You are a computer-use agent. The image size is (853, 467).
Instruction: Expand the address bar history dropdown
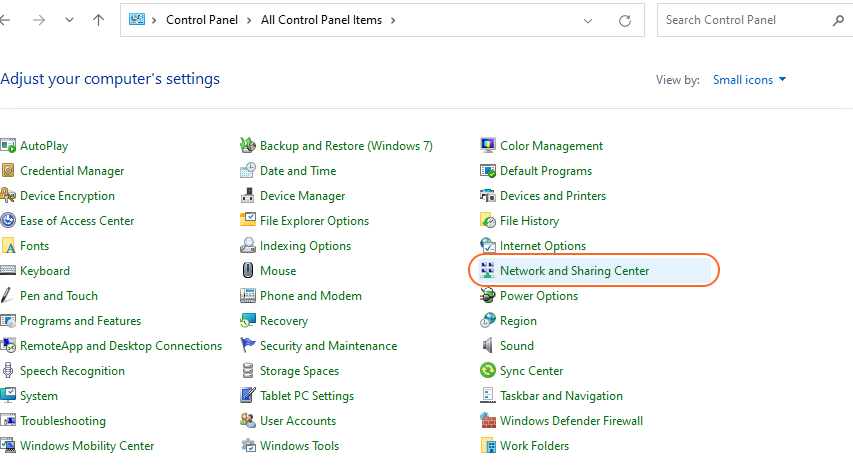pyautogui.click(x=588, y=21)
